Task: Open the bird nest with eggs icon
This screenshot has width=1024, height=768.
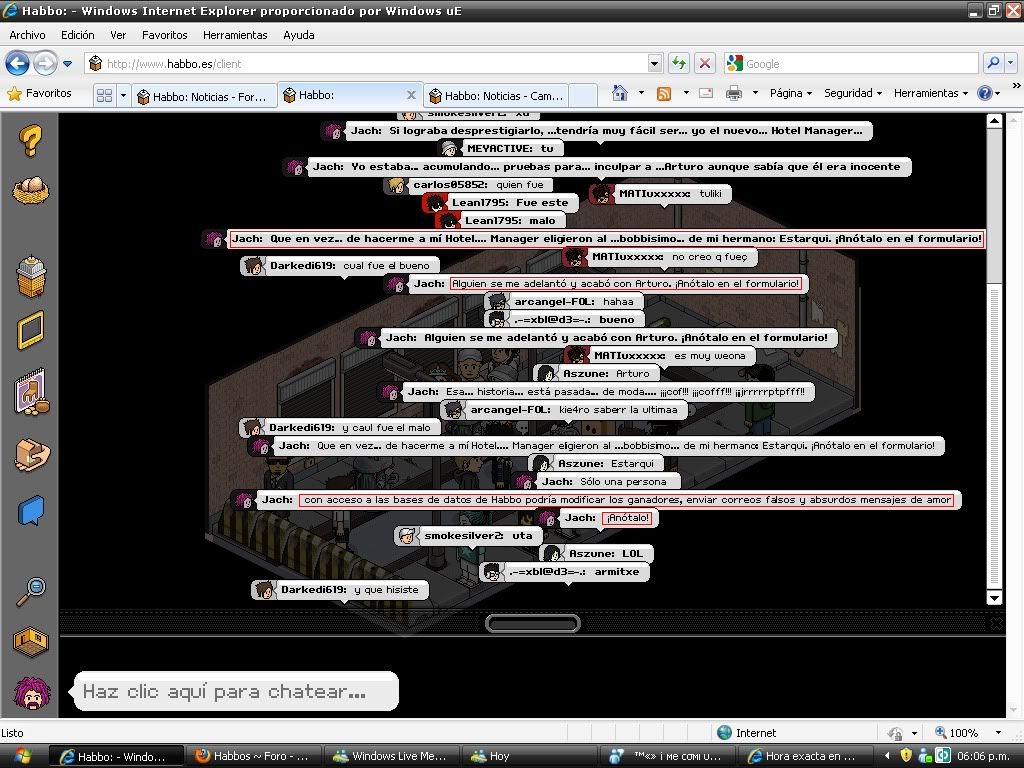Action: point(30,190)
